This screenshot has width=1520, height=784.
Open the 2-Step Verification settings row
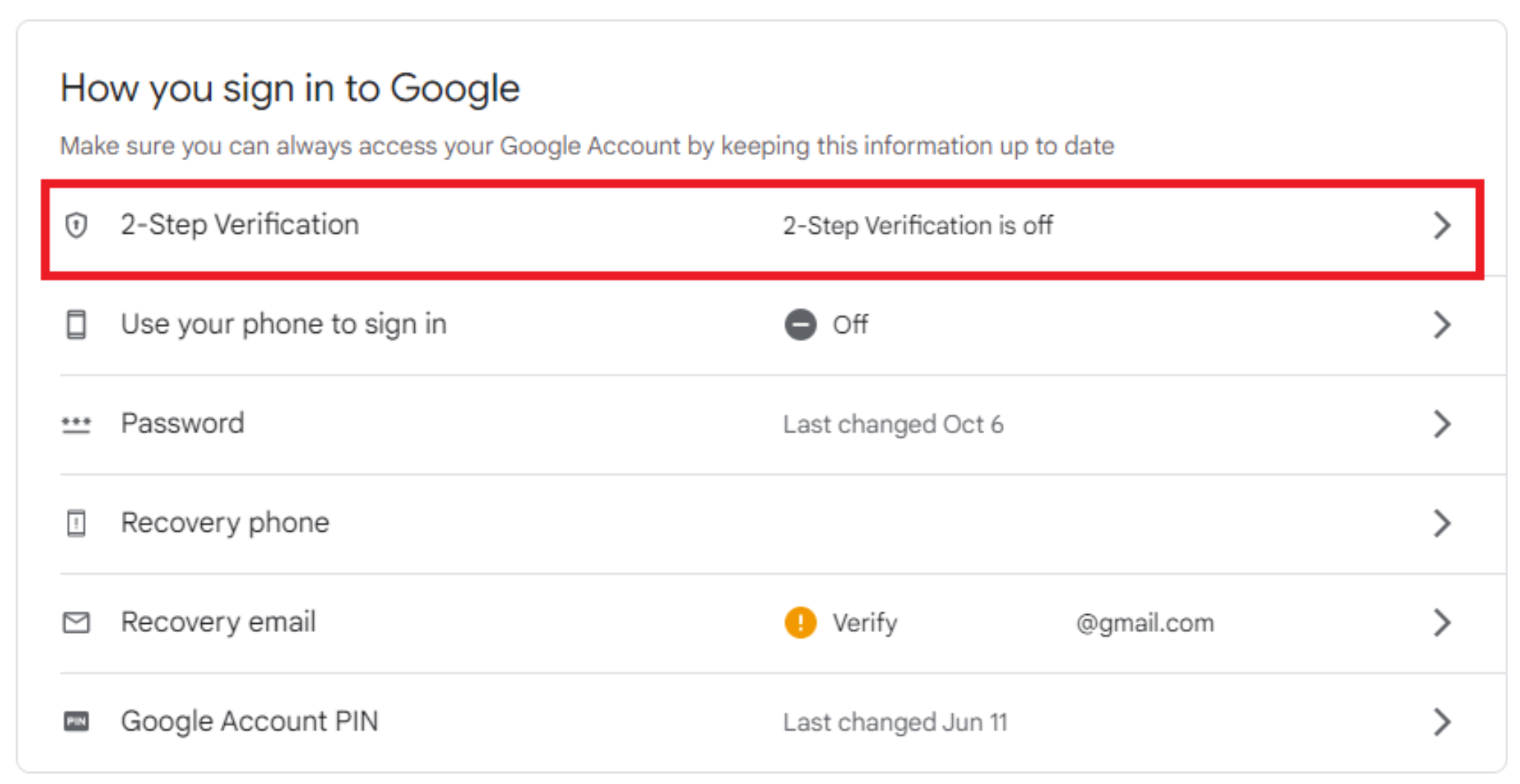point(239,225)
